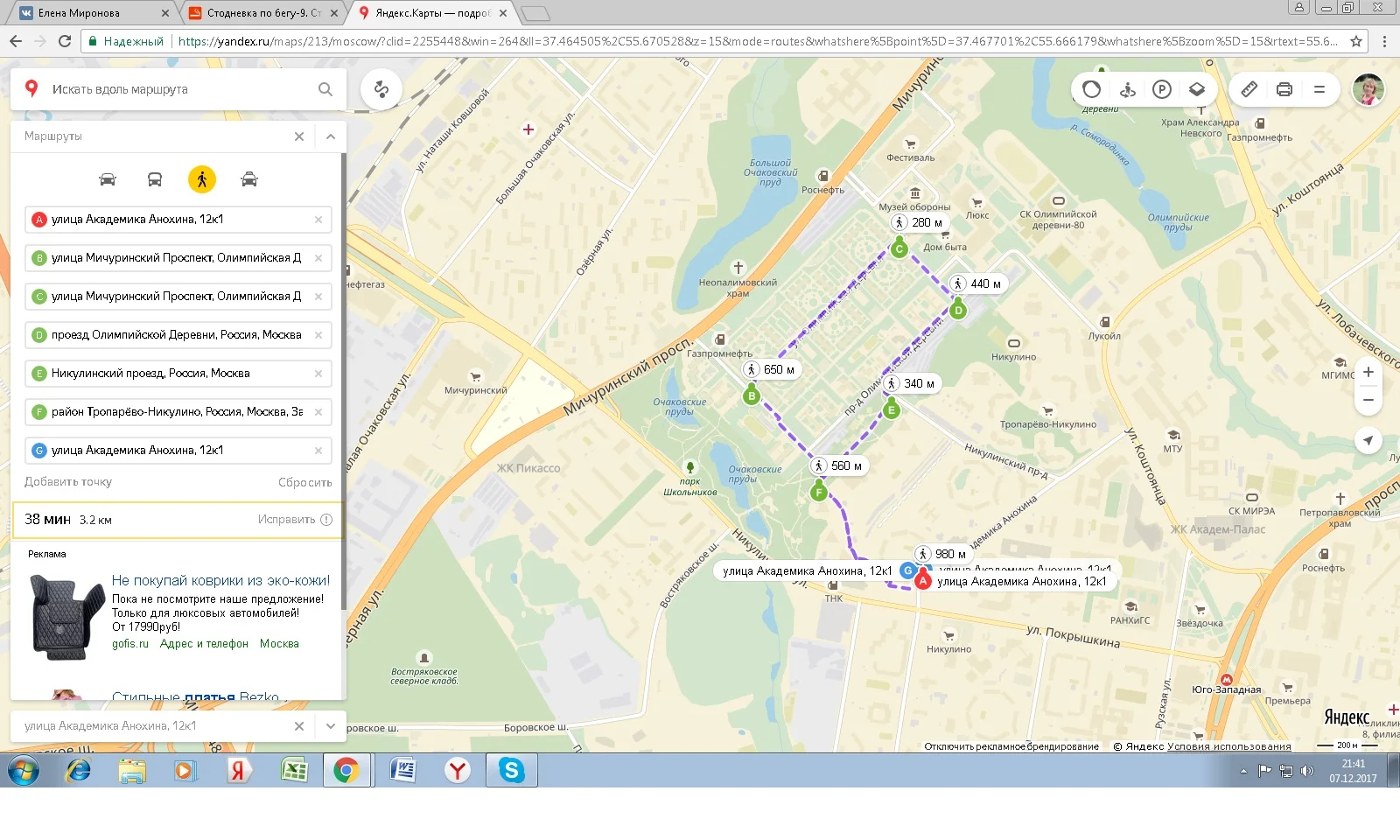Zoom in on the map

coord(1368,372)
